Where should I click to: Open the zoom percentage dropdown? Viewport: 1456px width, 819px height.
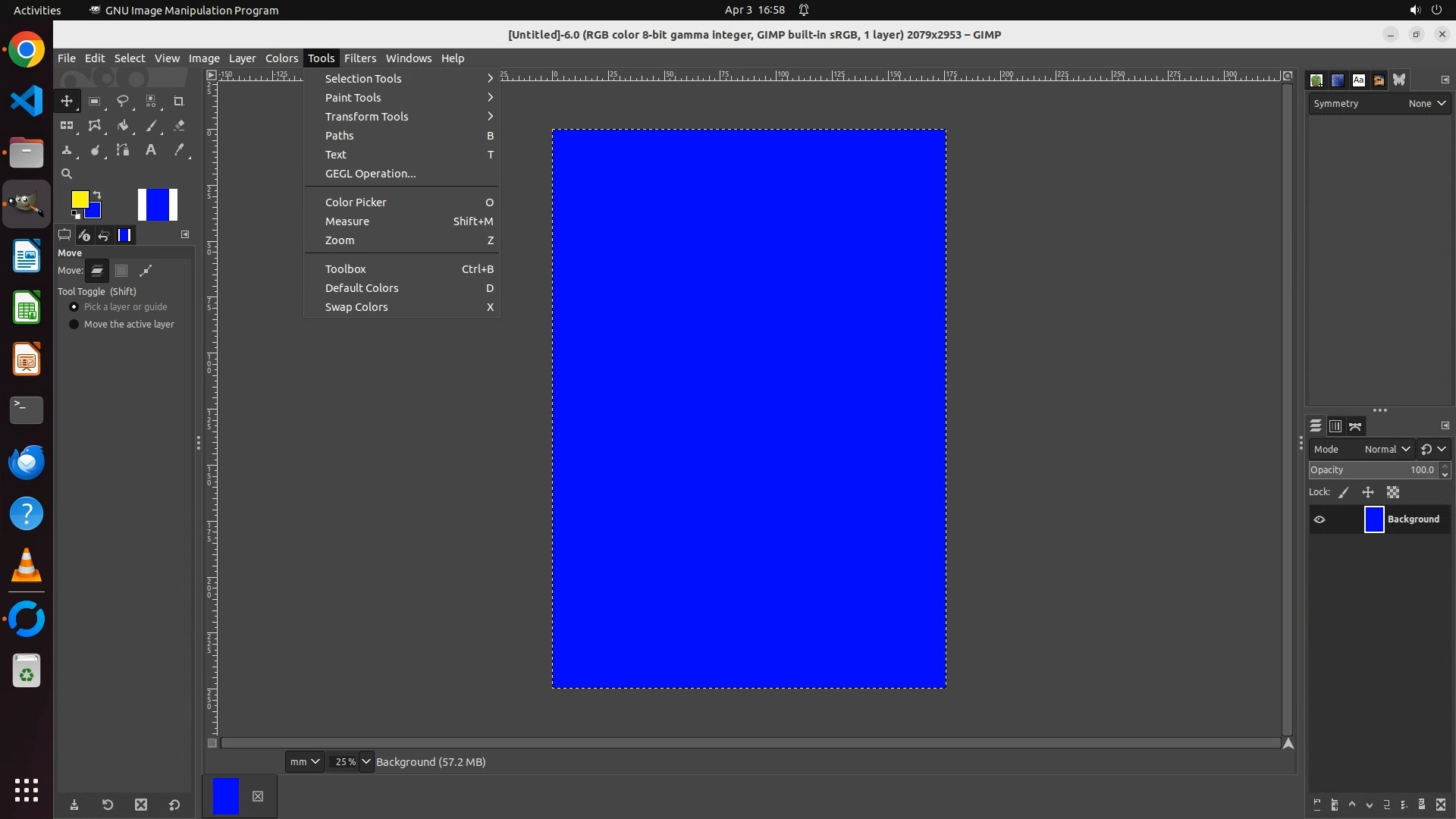(x=366, y=761)
